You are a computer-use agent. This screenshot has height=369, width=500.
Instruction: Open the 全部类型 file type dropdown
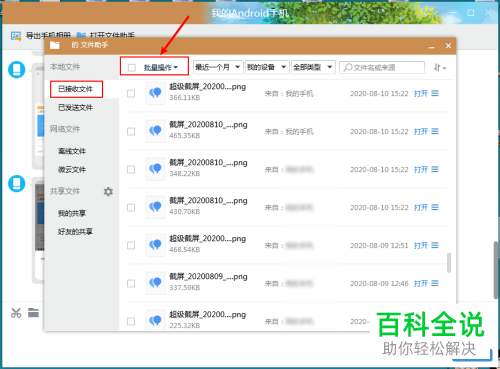pyautogui.click(x=313, y=67)
